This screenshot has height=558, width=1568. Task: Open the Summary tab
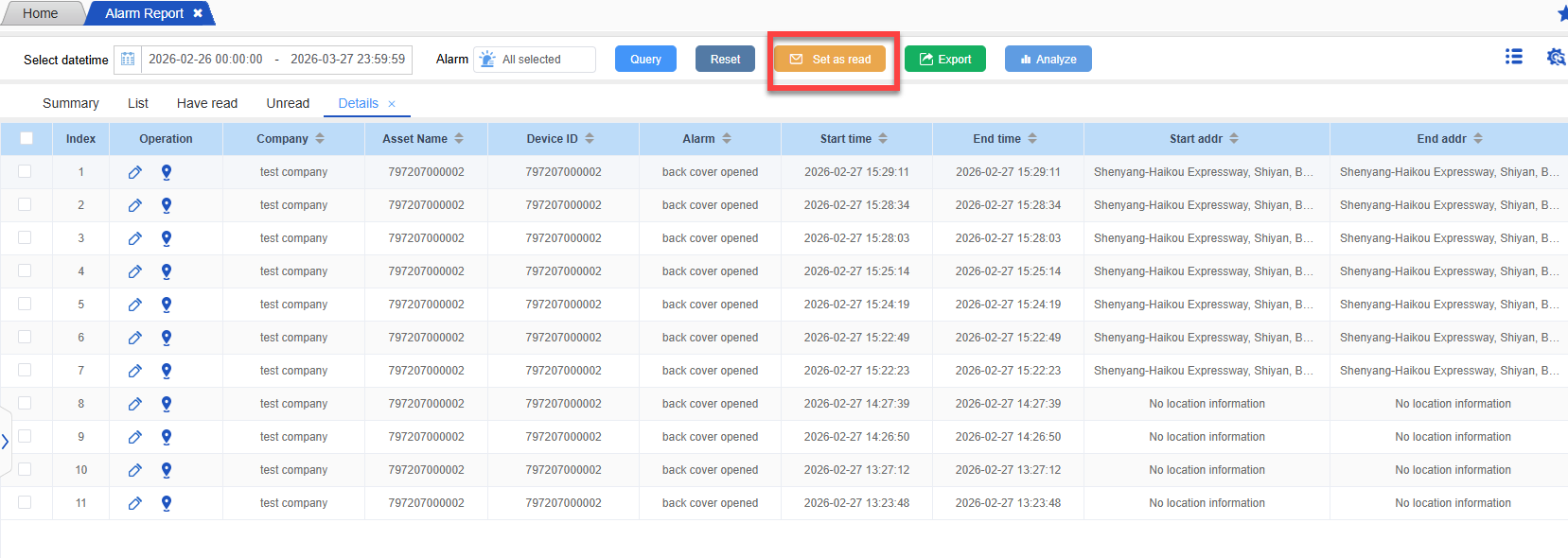click(71, 103)
